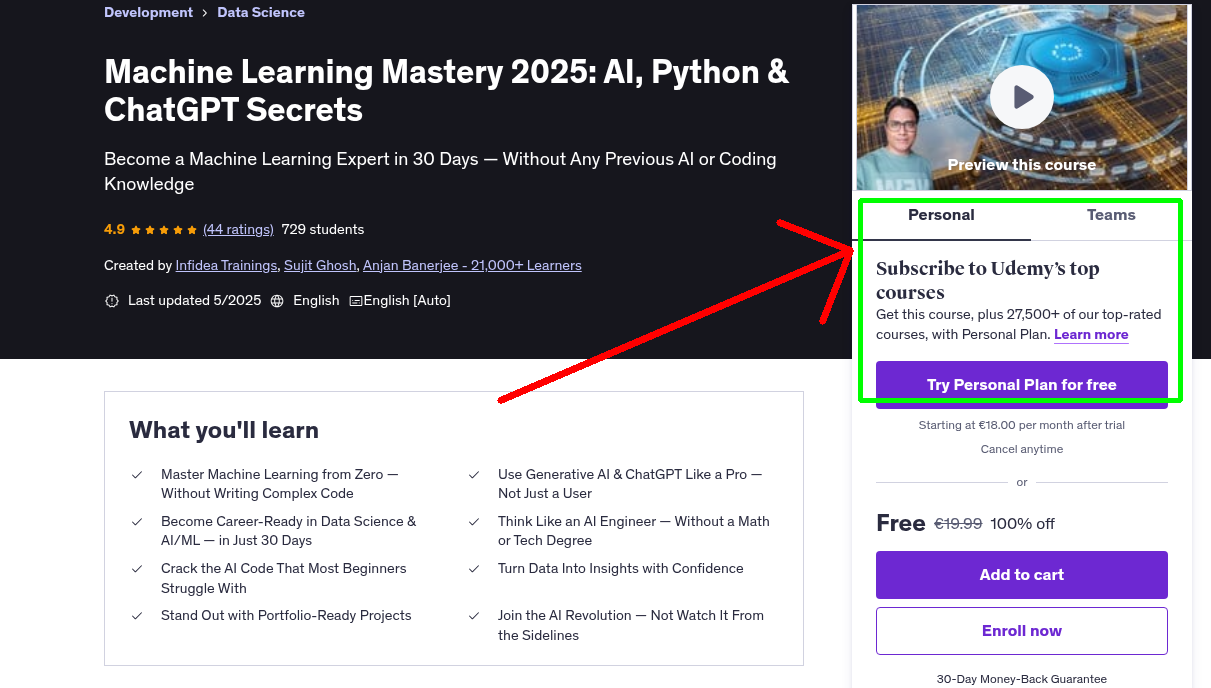Screen dimensions: 1211x688
Task: Click 'Subscribe to Udemy's top courses' heading
Action: [x=988, y=281]
